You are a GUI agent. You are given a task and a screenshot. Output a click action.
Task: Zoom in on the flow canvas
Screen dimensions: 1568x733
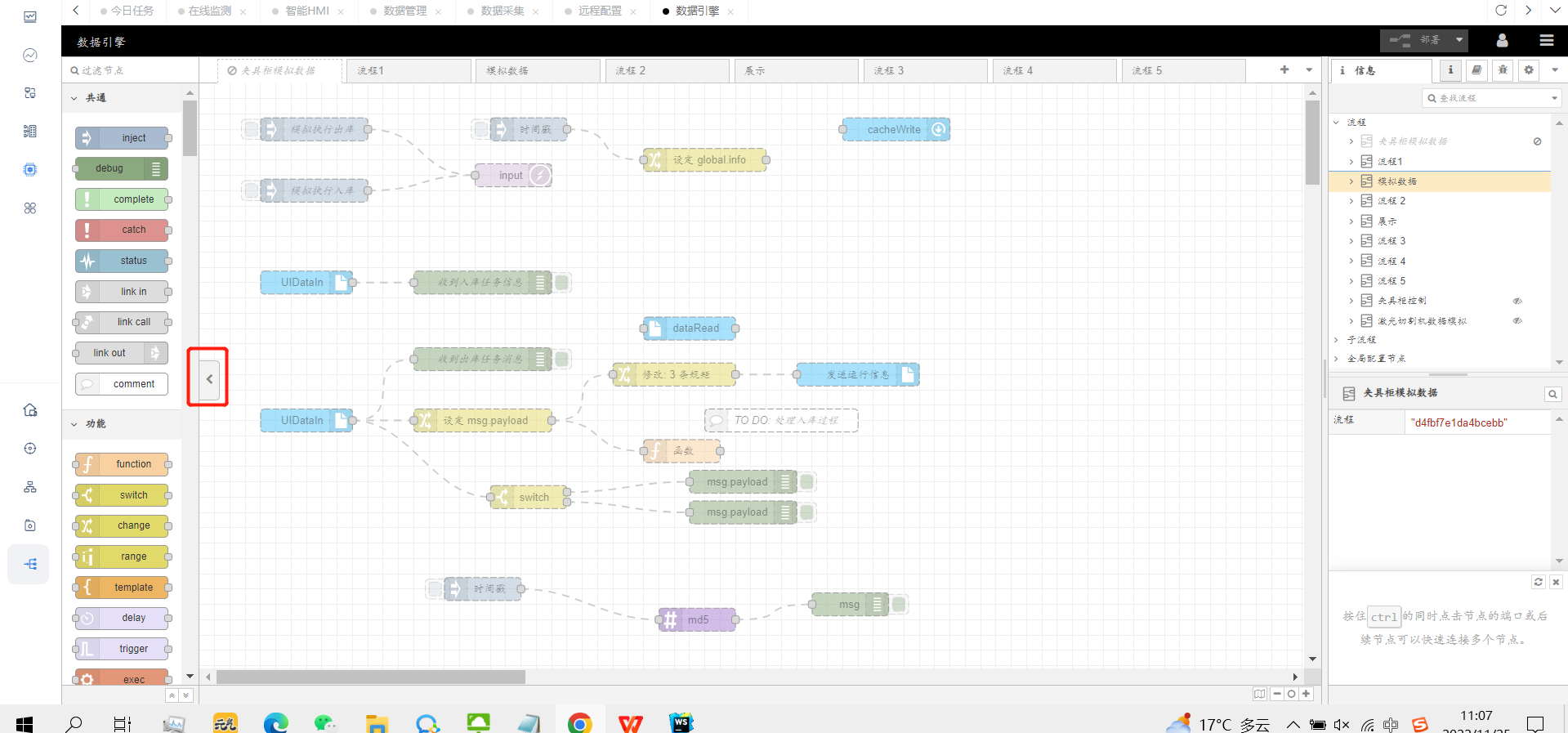click(1307, 694)
